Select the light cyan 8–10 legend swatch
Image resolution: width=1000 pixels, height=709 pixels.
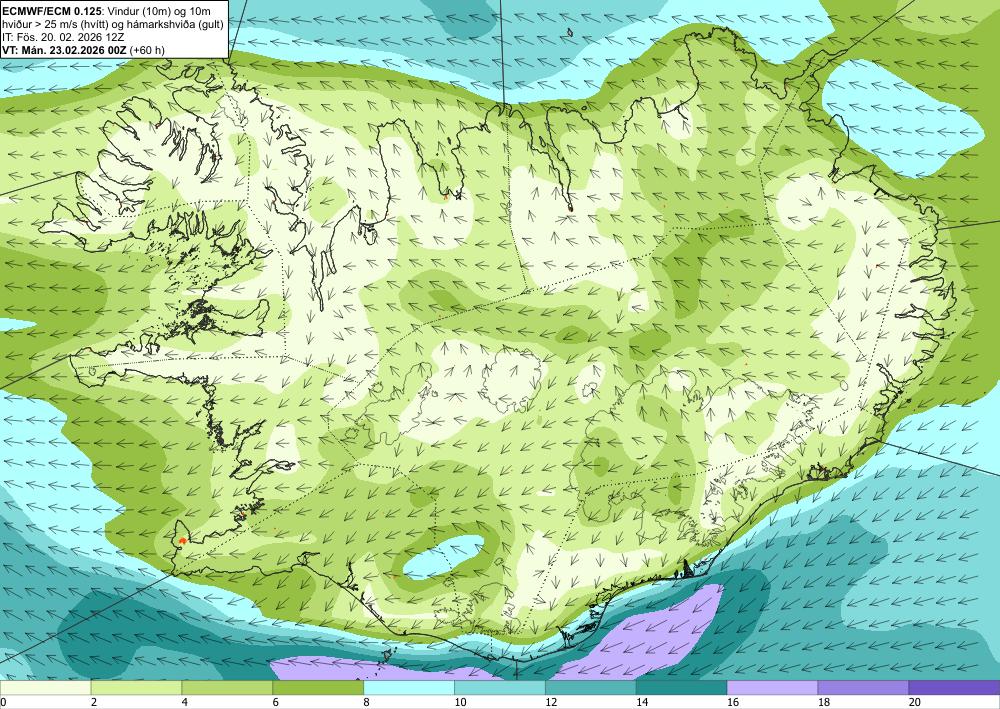pyautogui.click(x=409, y=687)
